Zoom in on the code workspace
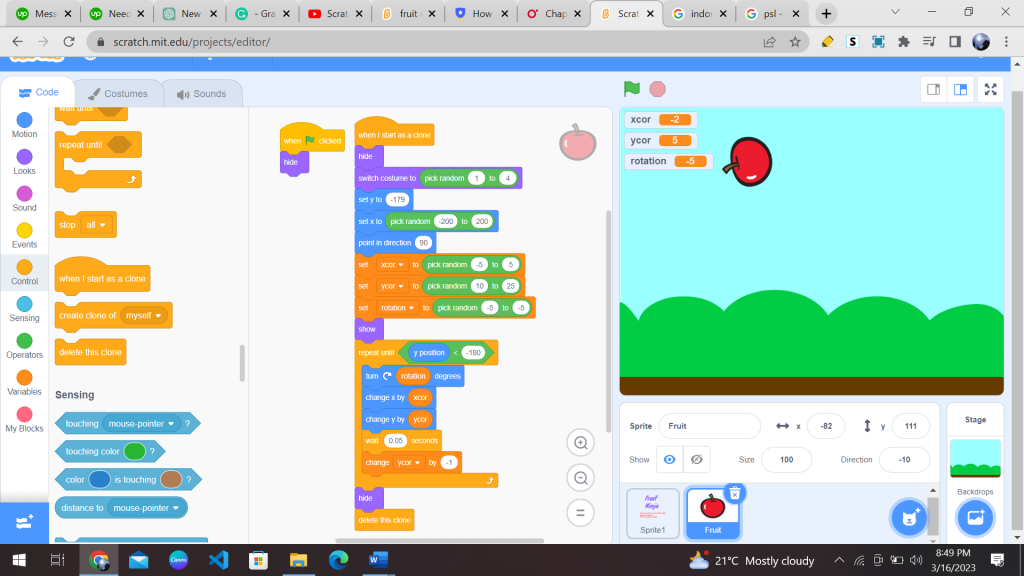 [581, 442]
